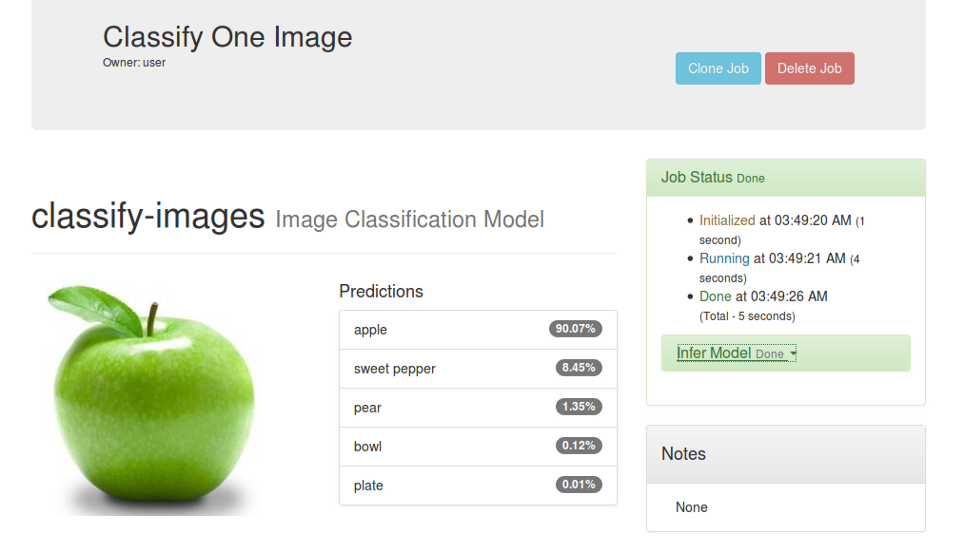
Task: Click the Initialized status entry
Action: (727, 220)
